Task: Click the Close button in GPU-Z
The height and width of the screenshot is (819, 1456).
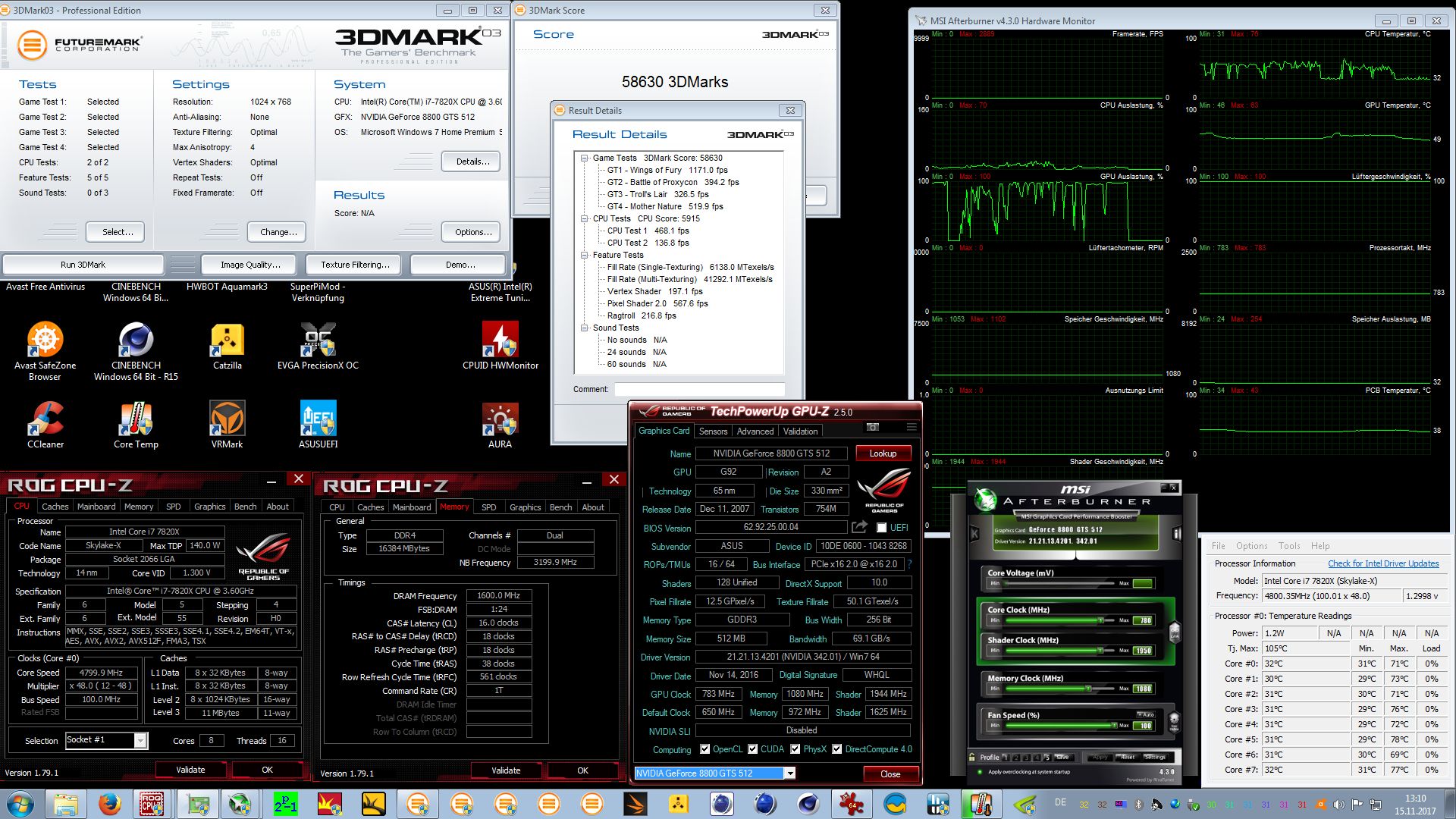Action: click(x=890, y=774)
